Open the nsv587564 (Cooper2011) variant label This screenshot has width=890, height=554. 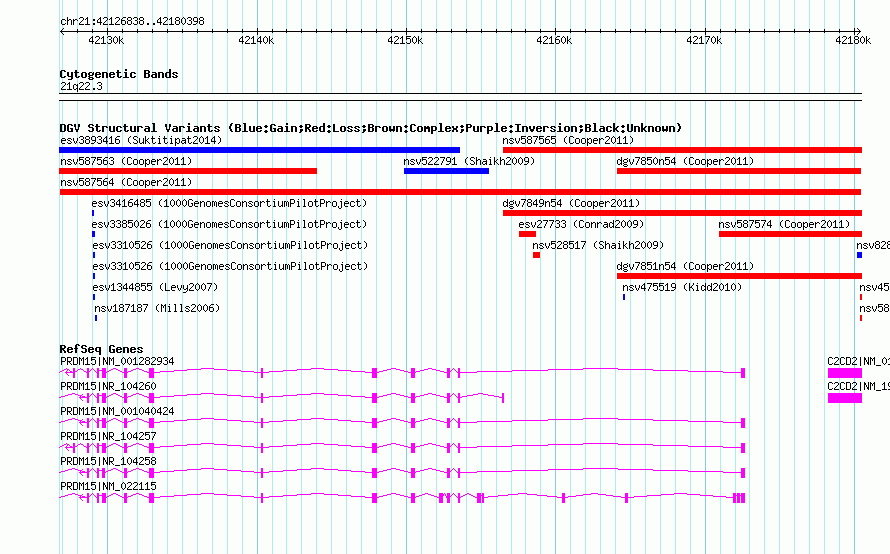coord(126,182)
